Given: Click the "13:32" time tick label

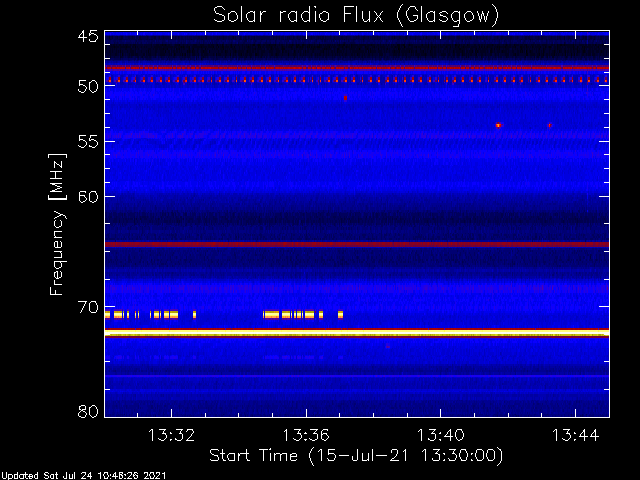Looking at the screenshot, I should pos(171,435).
